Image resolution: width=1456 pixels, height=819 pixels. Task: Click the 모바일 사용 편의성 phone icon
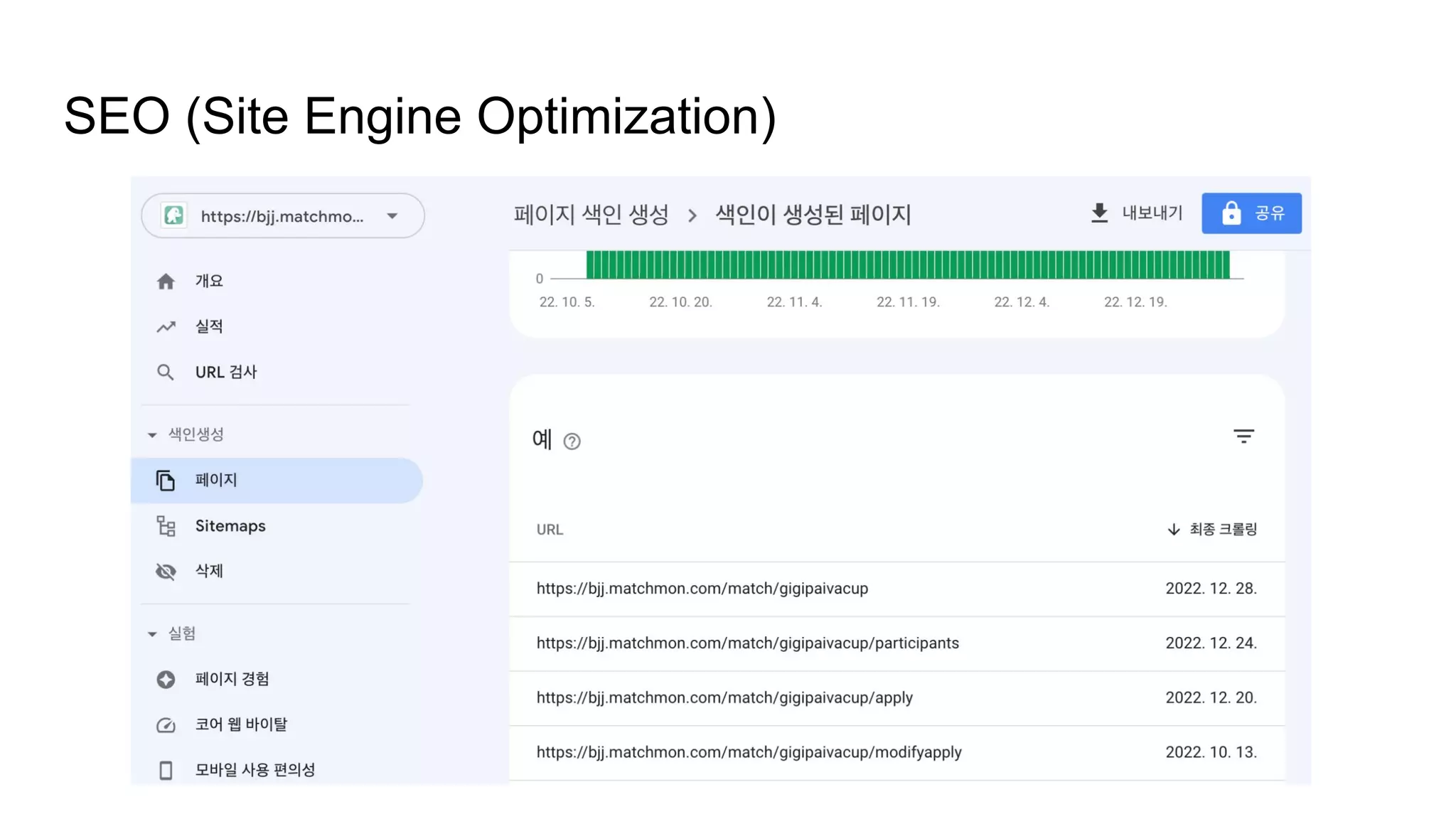tap(166, 770)
